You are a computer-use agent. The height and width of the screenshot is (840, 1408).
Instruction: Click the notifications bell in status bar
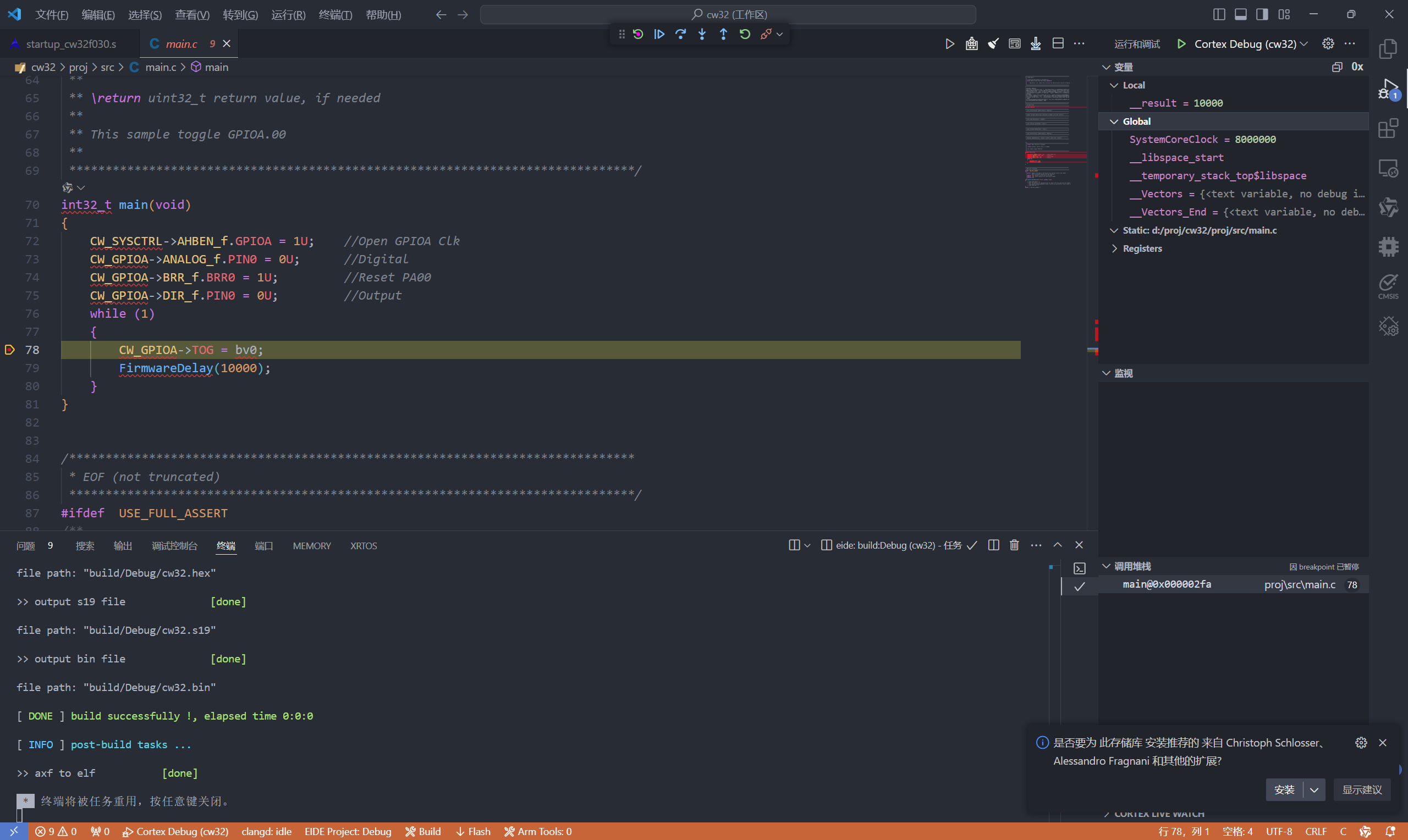coord(1390,832)
